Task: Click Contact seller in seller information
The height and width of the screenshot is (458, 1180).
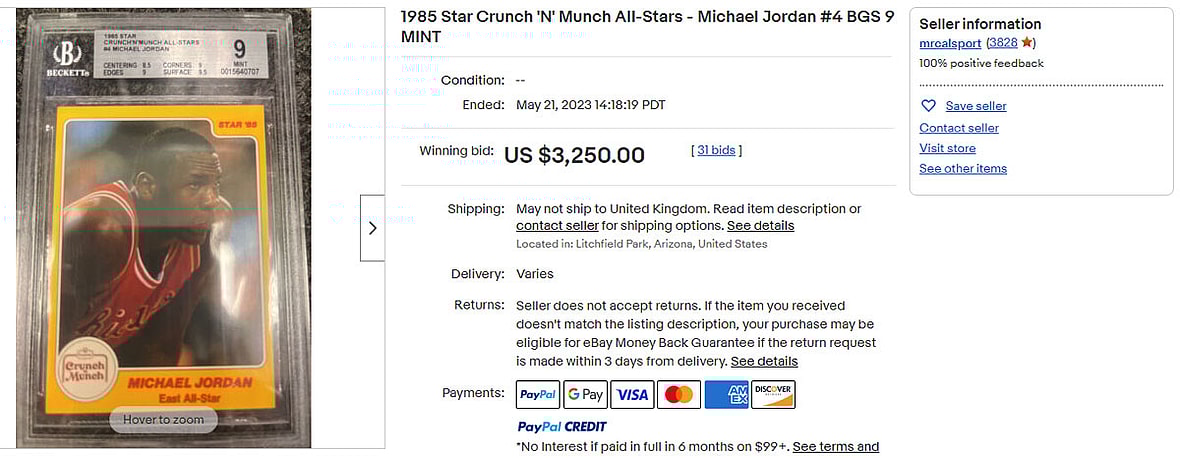Action: coord(959,128)
